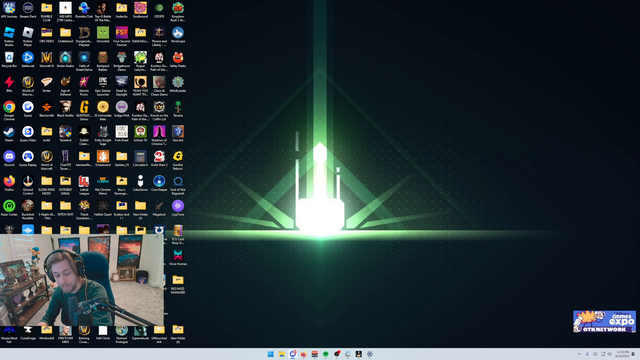Screen dimensions: 640x360
Task: Launch the Blacksmith shortcut
Action: click(47, 109)
